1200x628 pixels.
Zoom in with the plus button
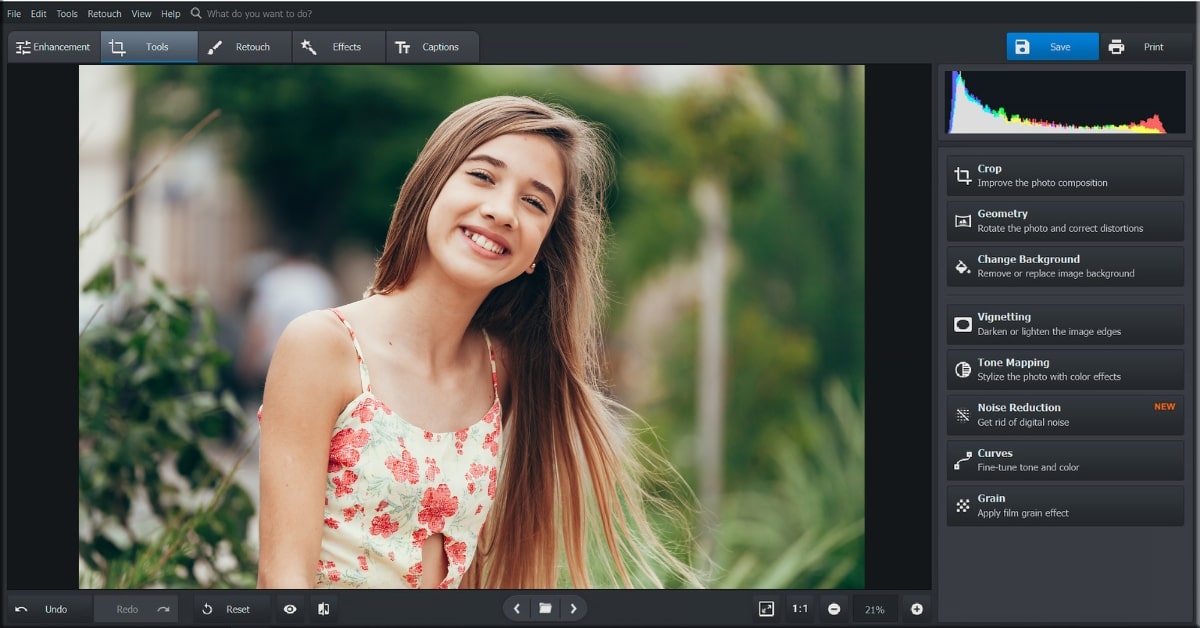[x=916, y=609]
